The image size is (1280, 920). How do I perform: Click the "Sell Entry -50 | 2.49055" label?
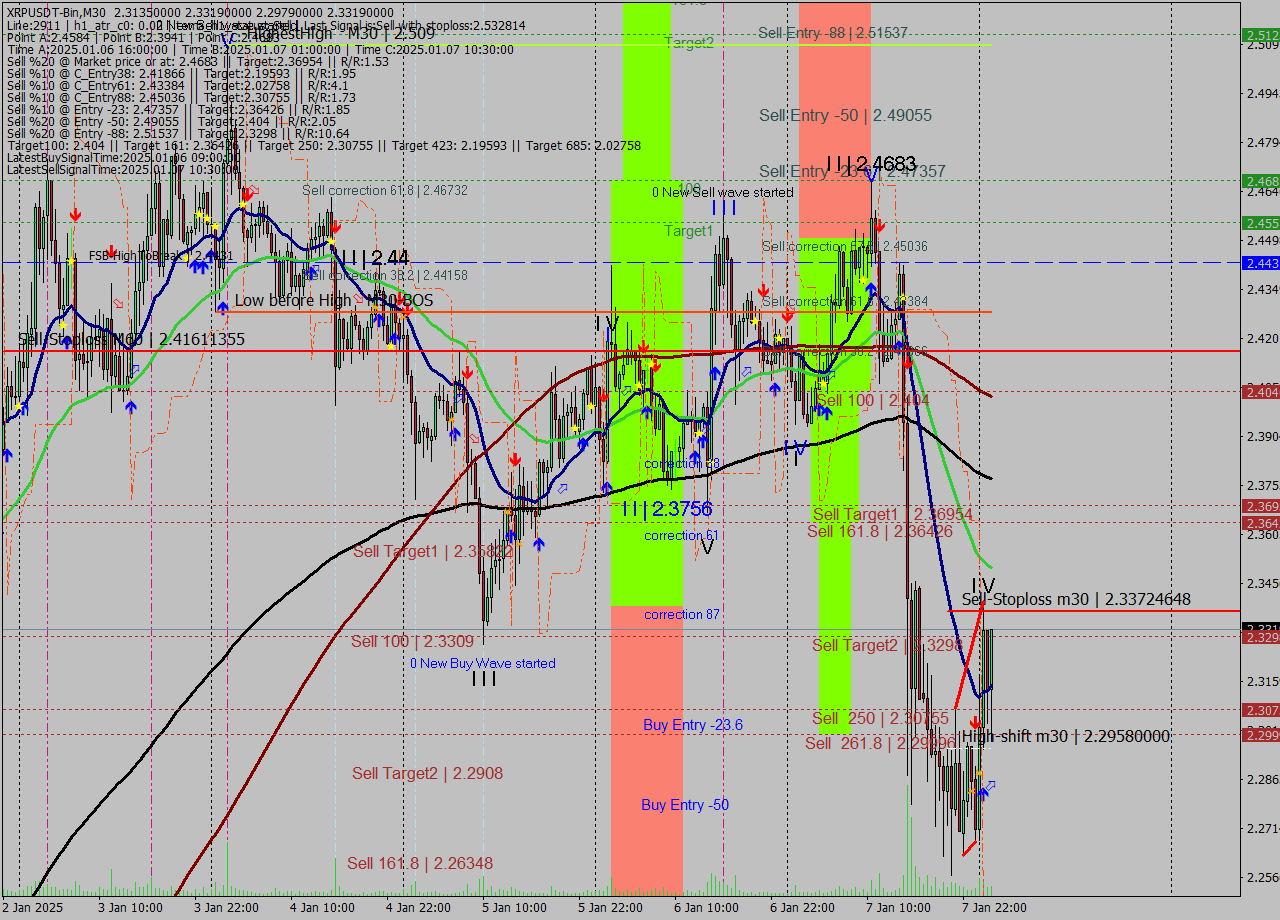pos(845,116)
